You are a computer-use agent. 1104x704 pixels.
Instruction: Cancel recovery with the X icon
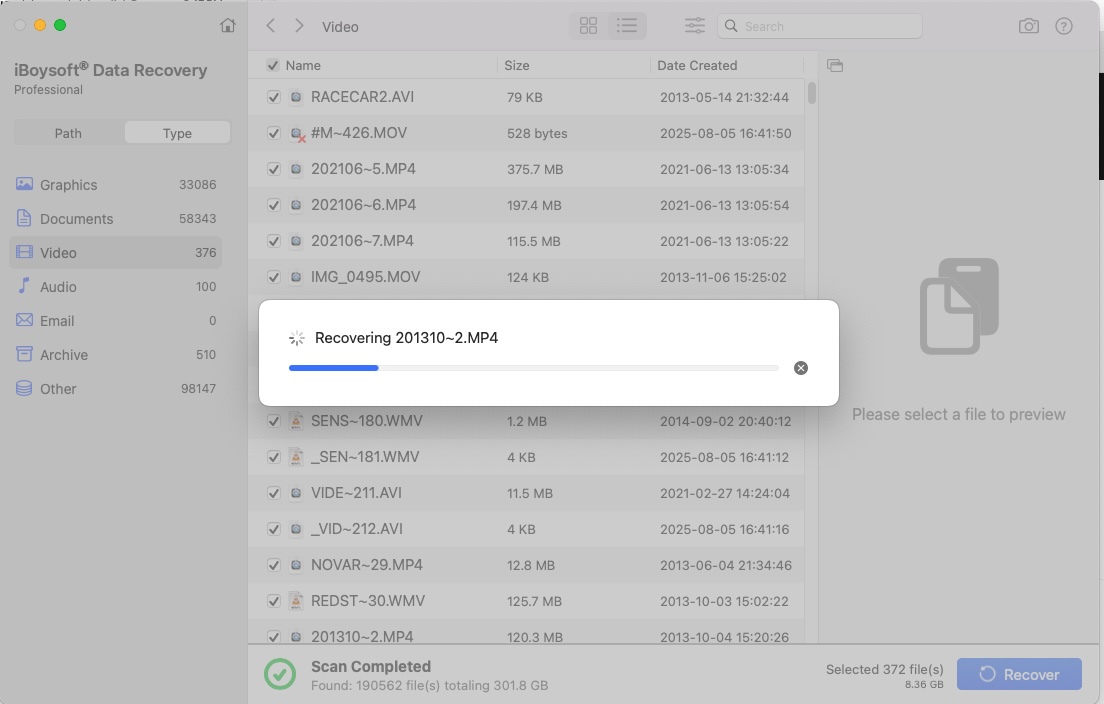pyautogui.click(x=800, y=368)
